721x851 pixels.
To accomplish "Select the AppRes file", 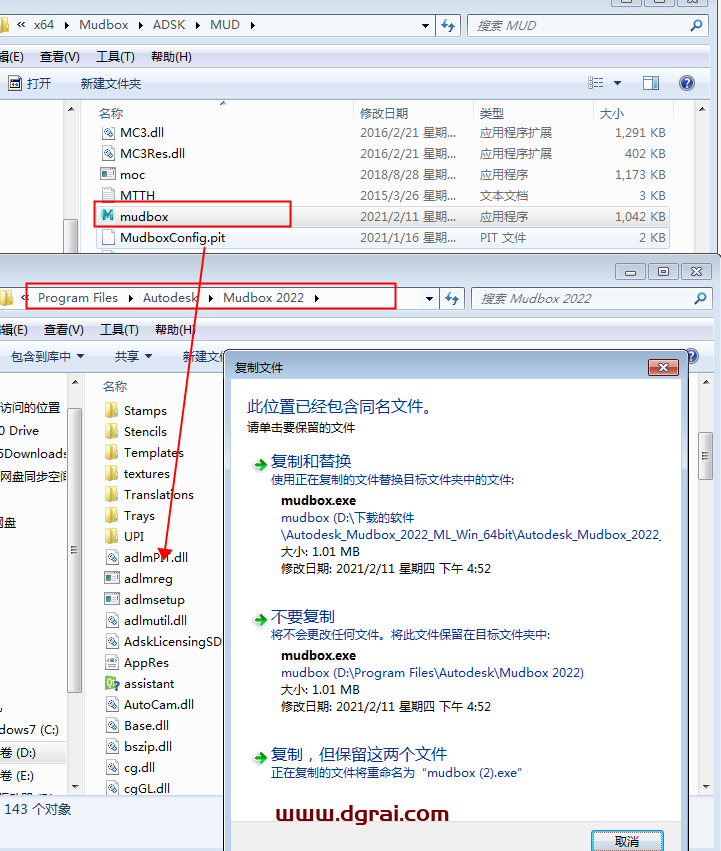I will pos(146,663).
